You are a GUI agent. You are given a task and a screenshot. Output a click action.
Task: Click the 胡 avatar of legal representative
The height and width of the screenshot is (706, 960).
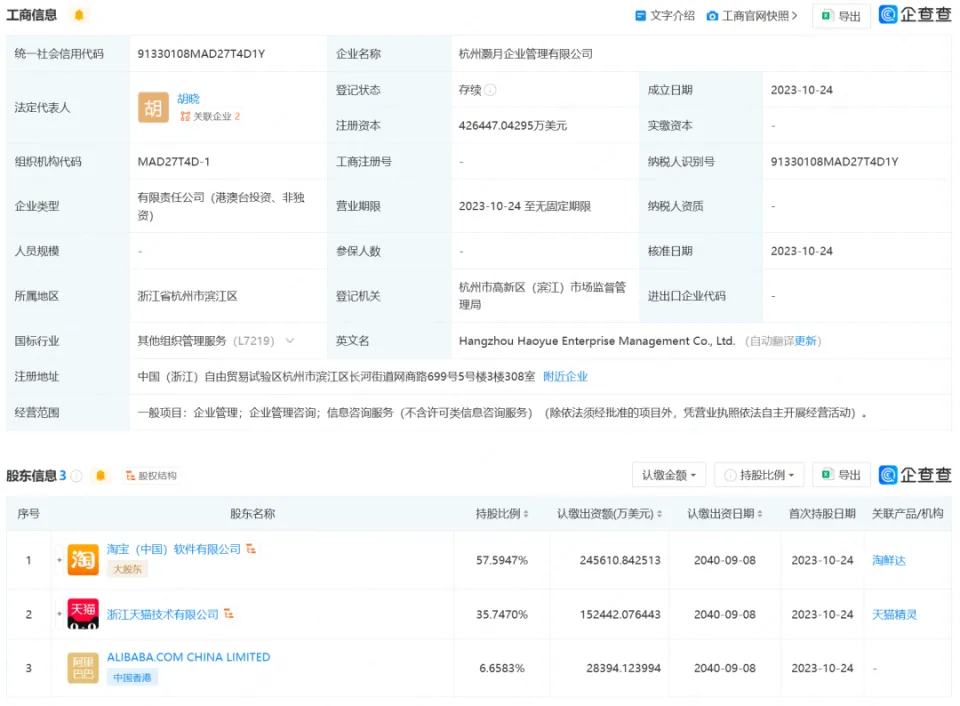click(153, 108)
